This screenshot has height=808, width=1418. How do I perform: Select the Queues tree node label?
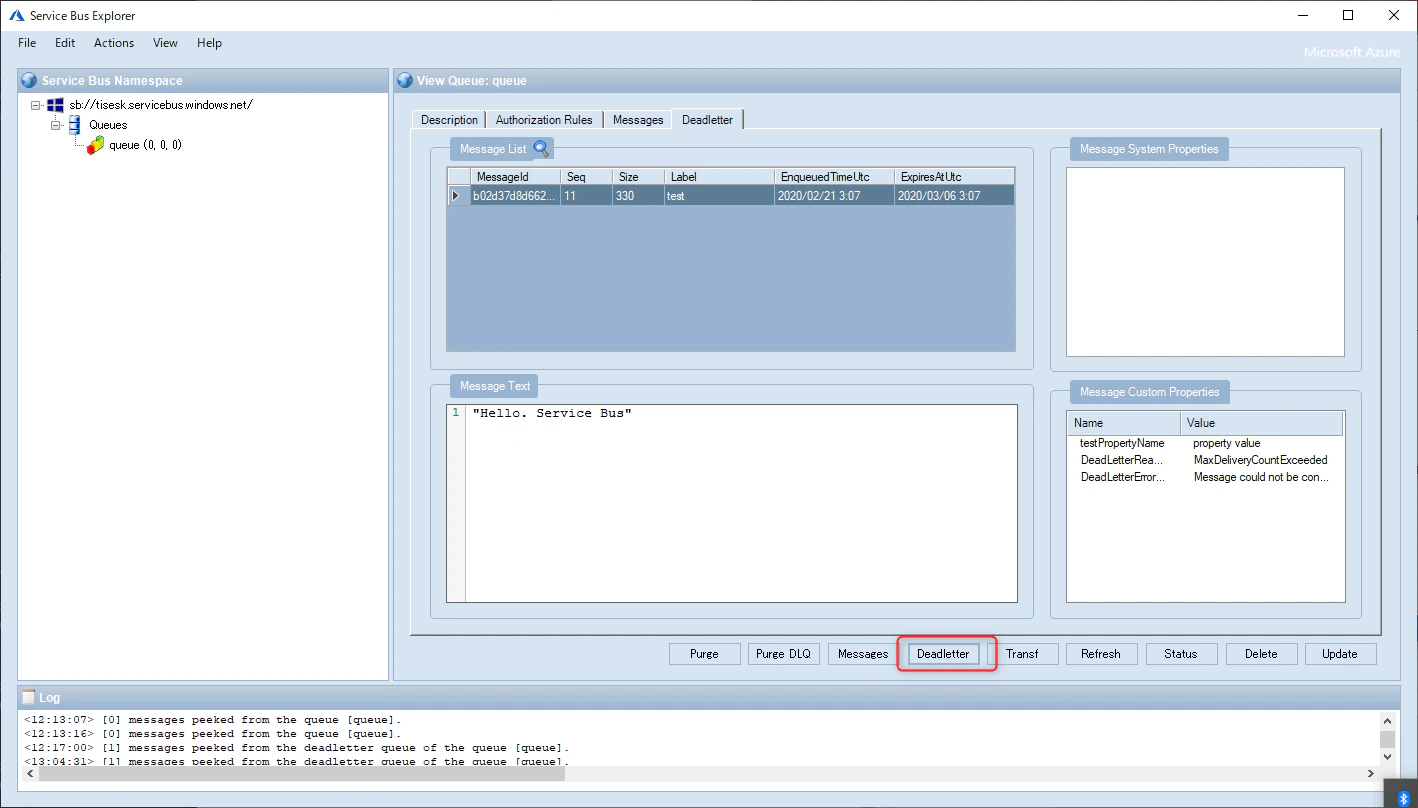coord(108,125)
